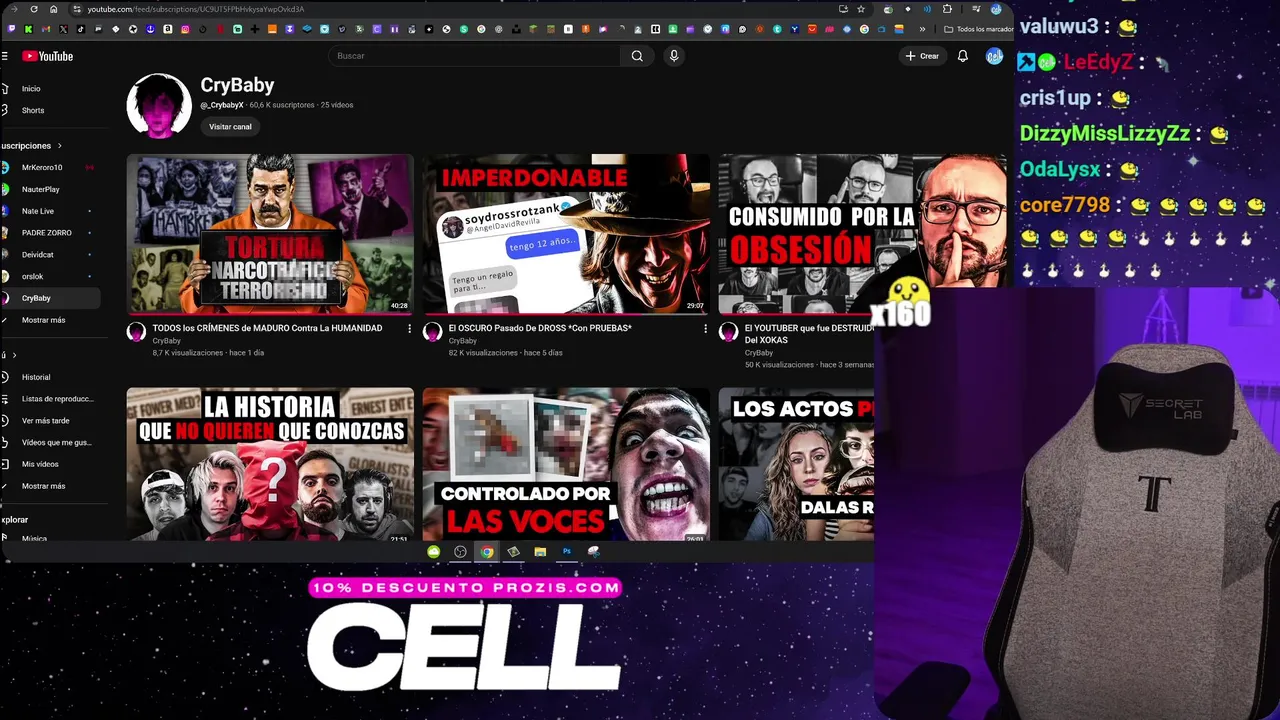Open the Instagram bookmark in bookmarks bar

pyautogui.click(x=185, y=29)
